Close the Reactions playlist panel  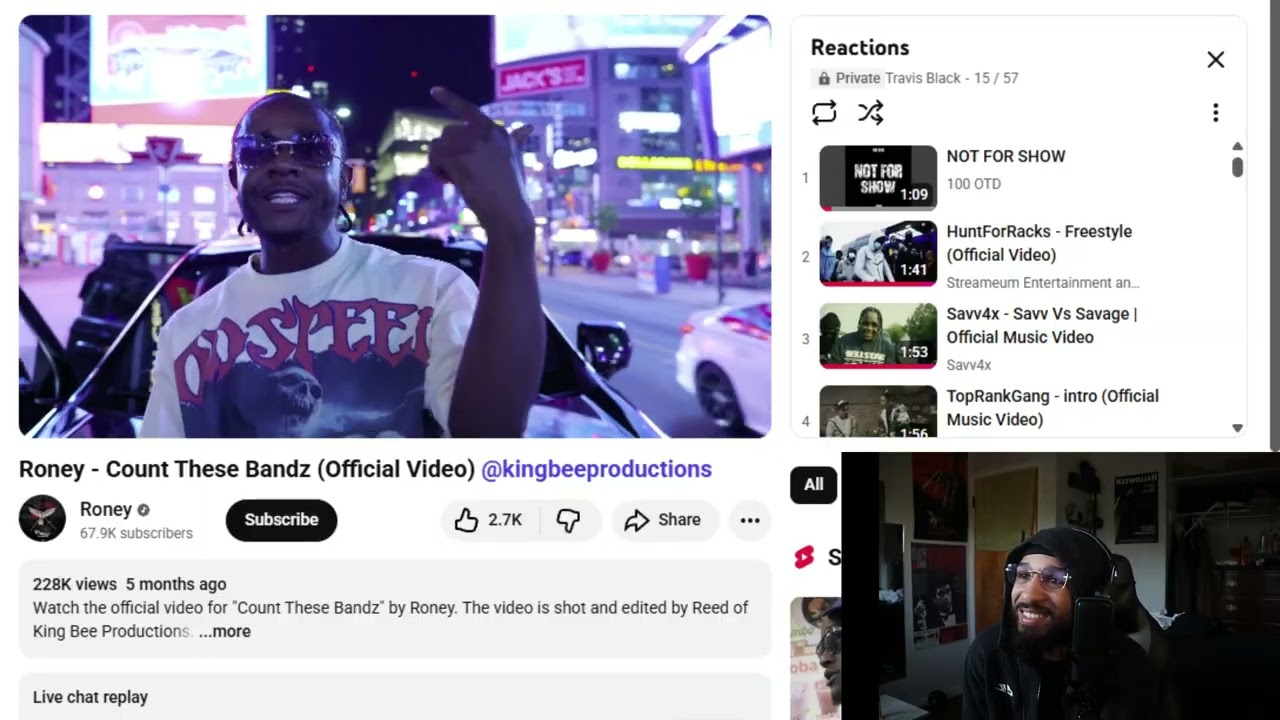point(1216,60)
